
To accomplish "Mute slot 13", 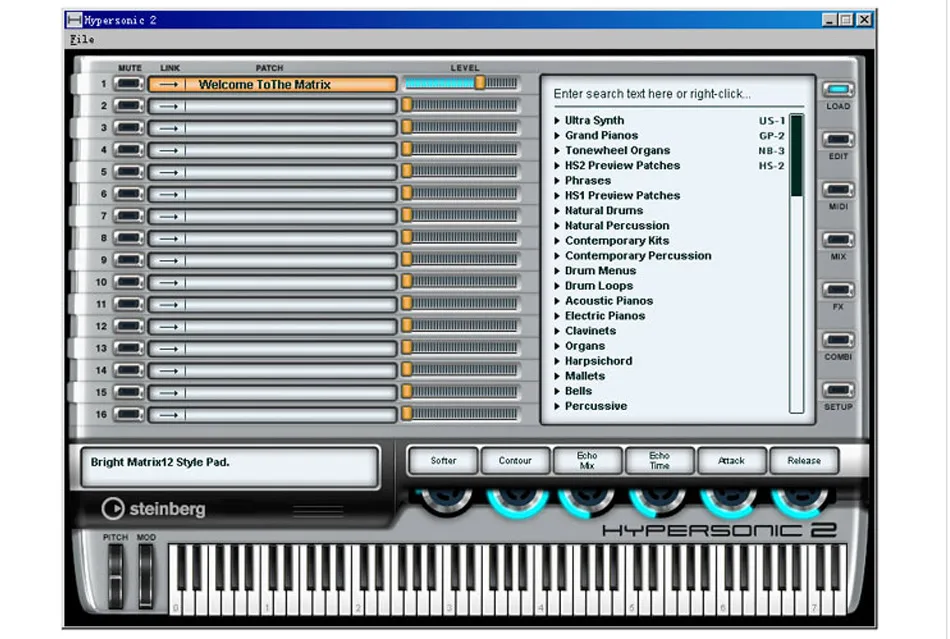I will [x=128, y=348].
